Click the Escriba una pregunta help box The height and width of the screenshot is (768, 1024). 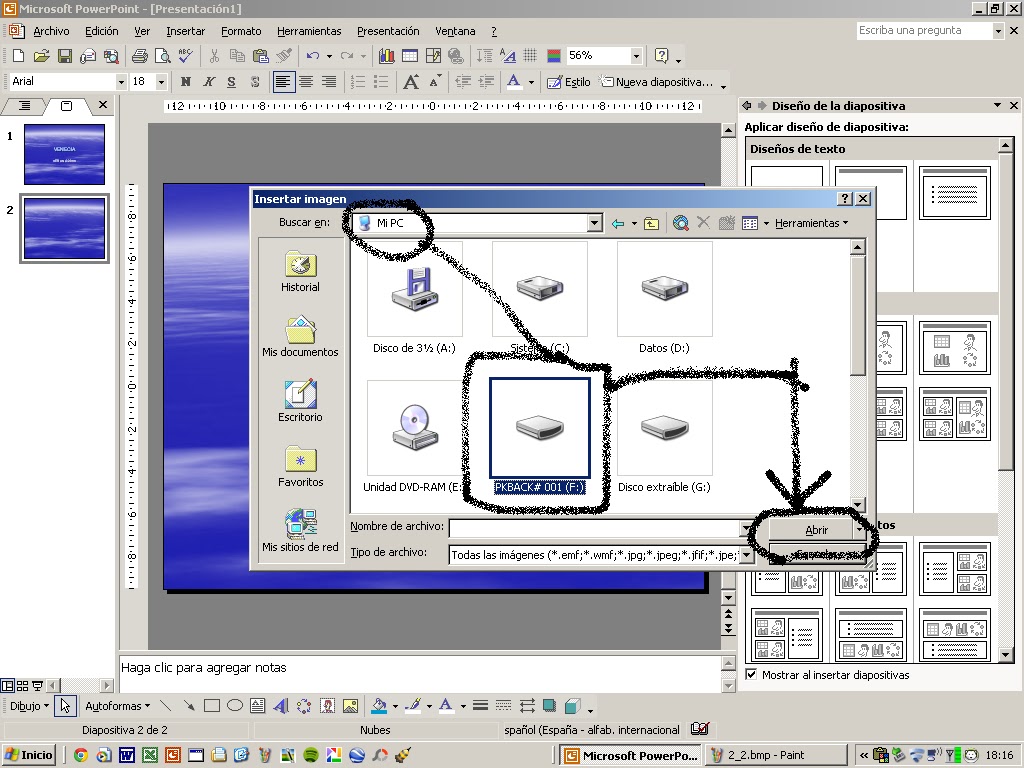pos(923,30)
